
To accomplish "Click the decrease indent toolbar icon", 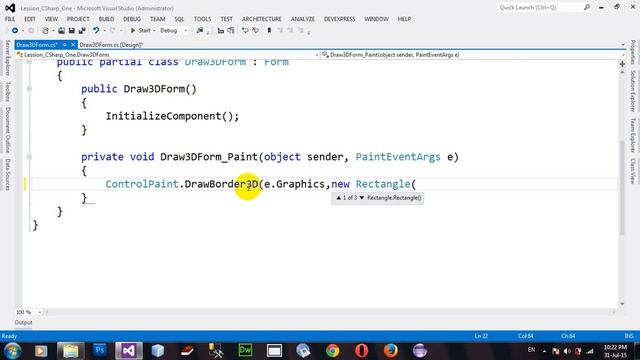I will pos(220,31).
